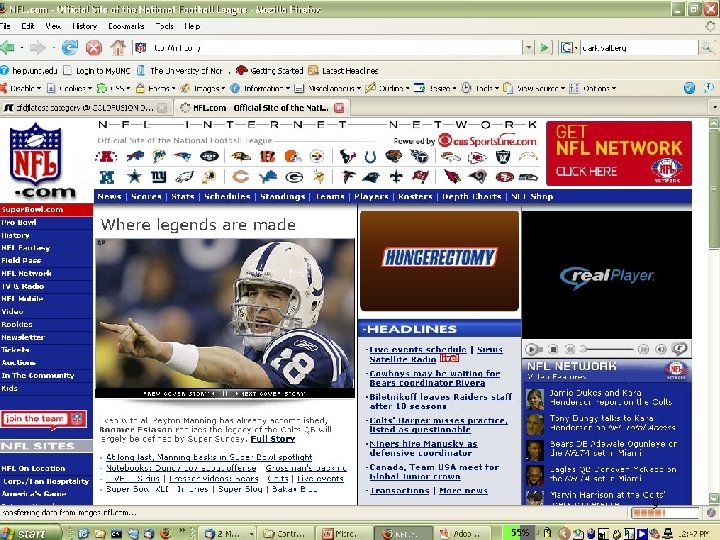This screenshot has height=540, width=720.
Task: Open the Standings navigation tab
Action: click(282, 197)
